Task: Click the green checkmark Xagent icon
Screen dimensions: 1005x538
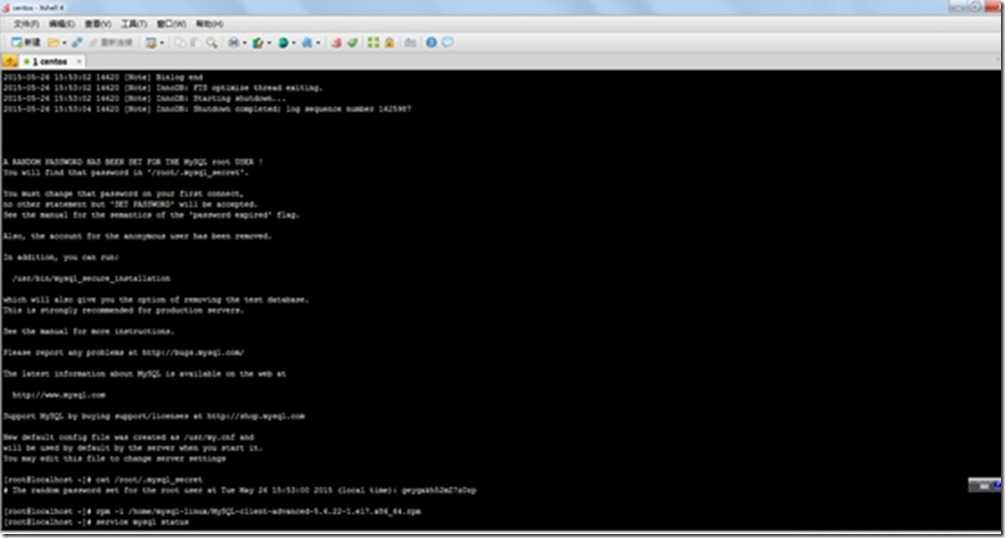Action: (353, 42)
